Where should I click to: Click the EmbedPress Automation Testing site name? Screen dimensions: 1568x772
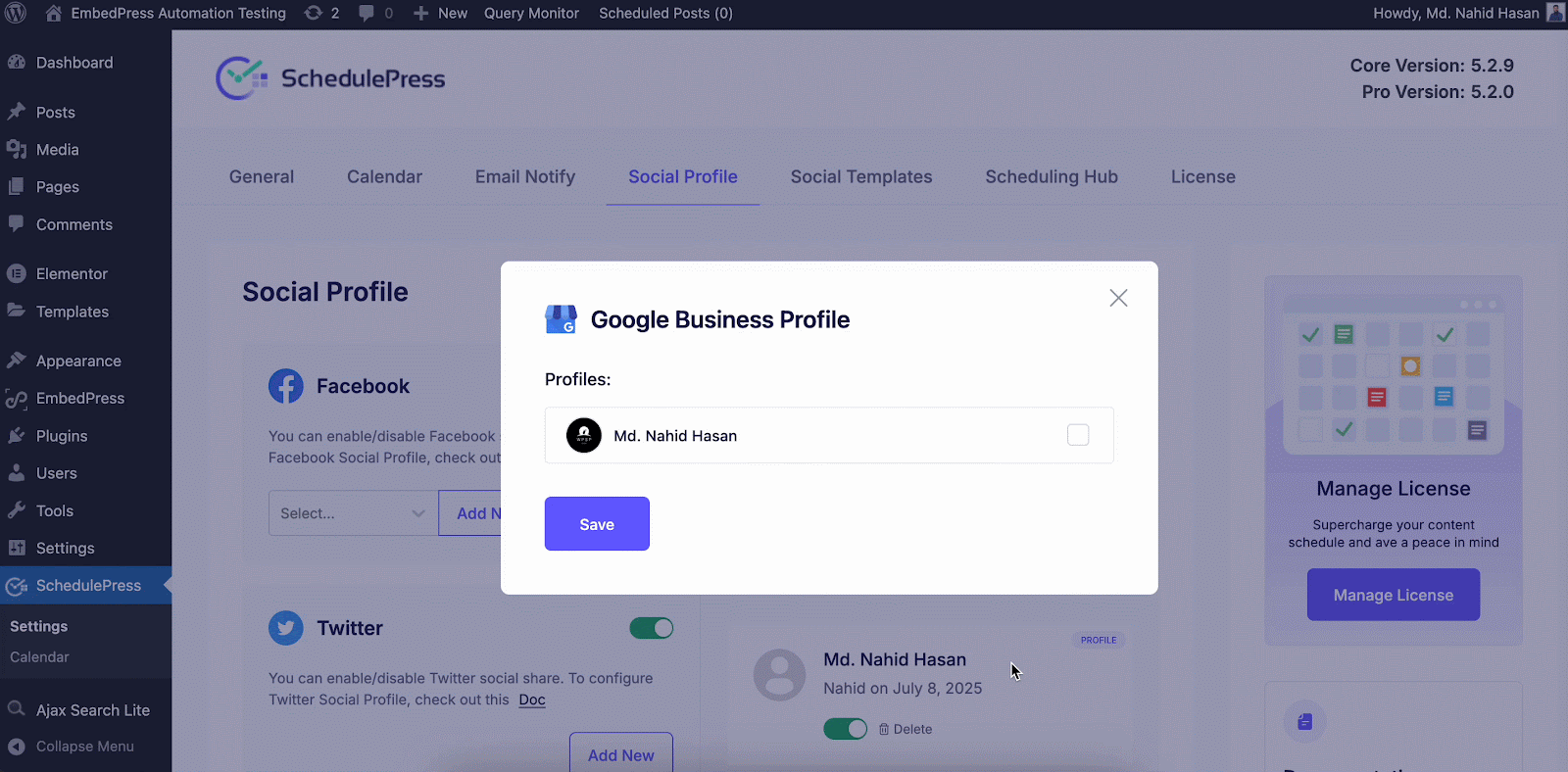point(178,13)
